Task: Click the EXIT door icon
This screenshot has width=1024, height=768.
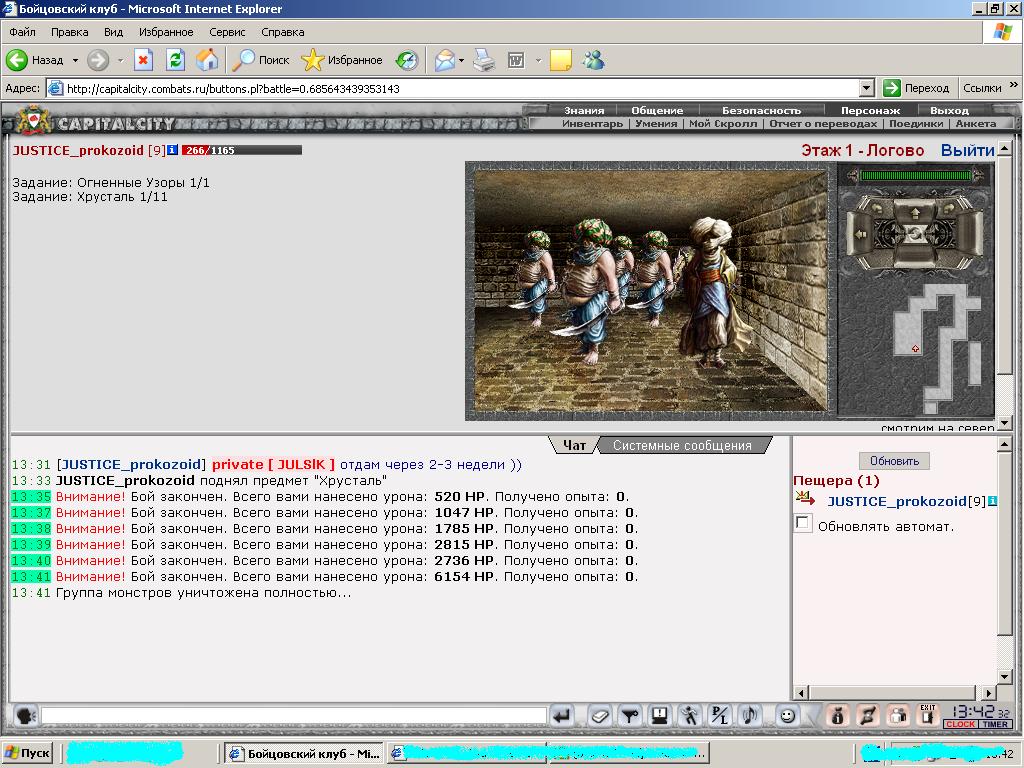Action: click(x=928, y=716)
